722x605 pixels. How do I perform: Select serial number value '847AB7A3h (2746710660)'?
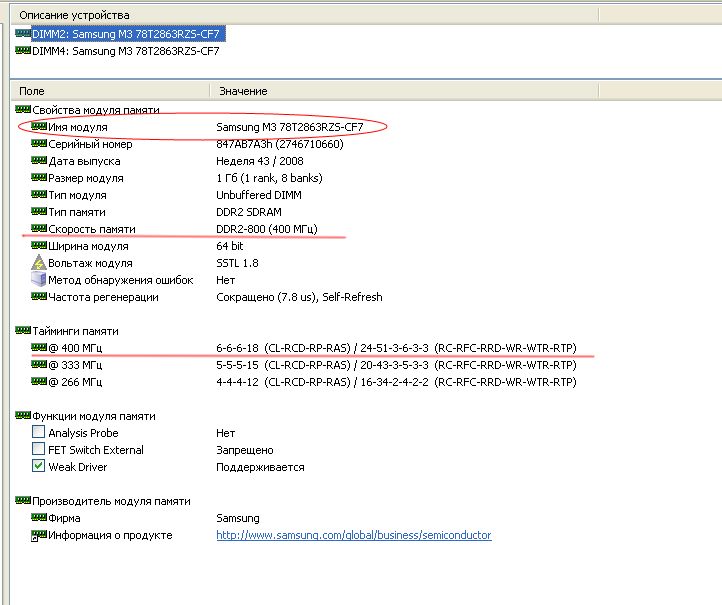click(280, 144)
